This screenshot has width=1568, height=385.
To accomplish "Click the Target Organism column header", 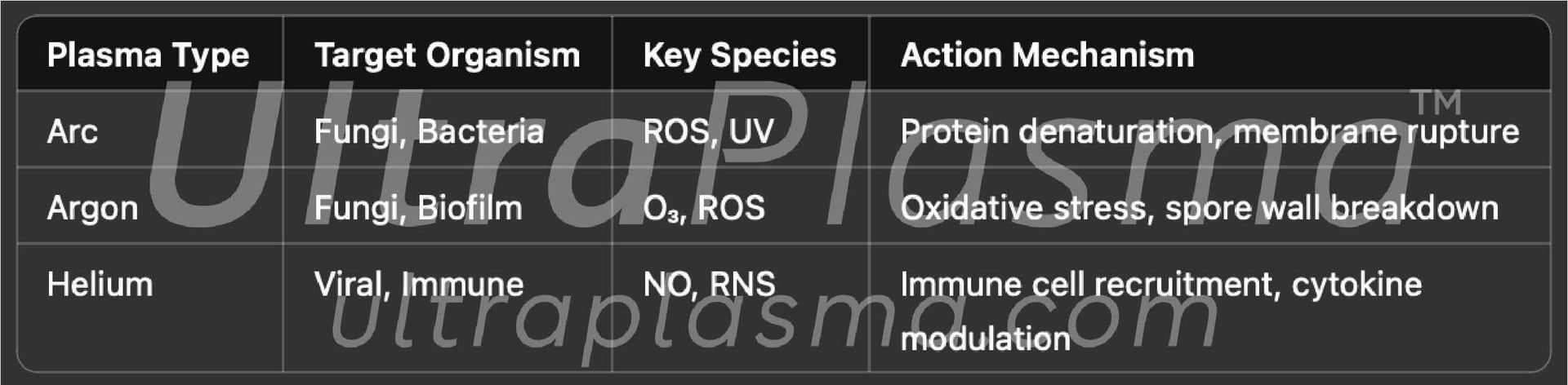I will pos(447,55).
